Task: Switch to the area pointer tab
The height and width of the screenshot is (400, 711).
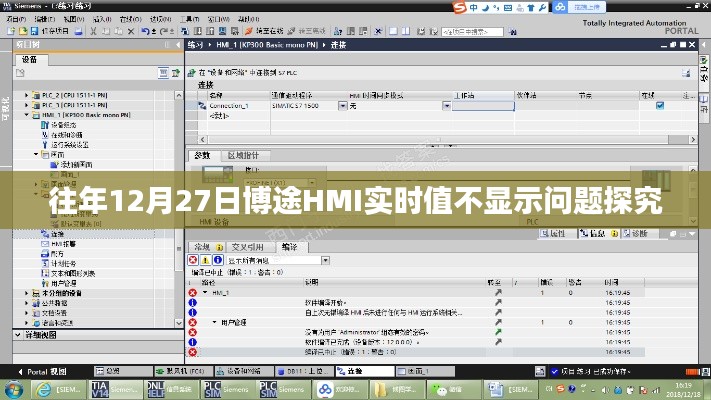Action: [243, 156]
